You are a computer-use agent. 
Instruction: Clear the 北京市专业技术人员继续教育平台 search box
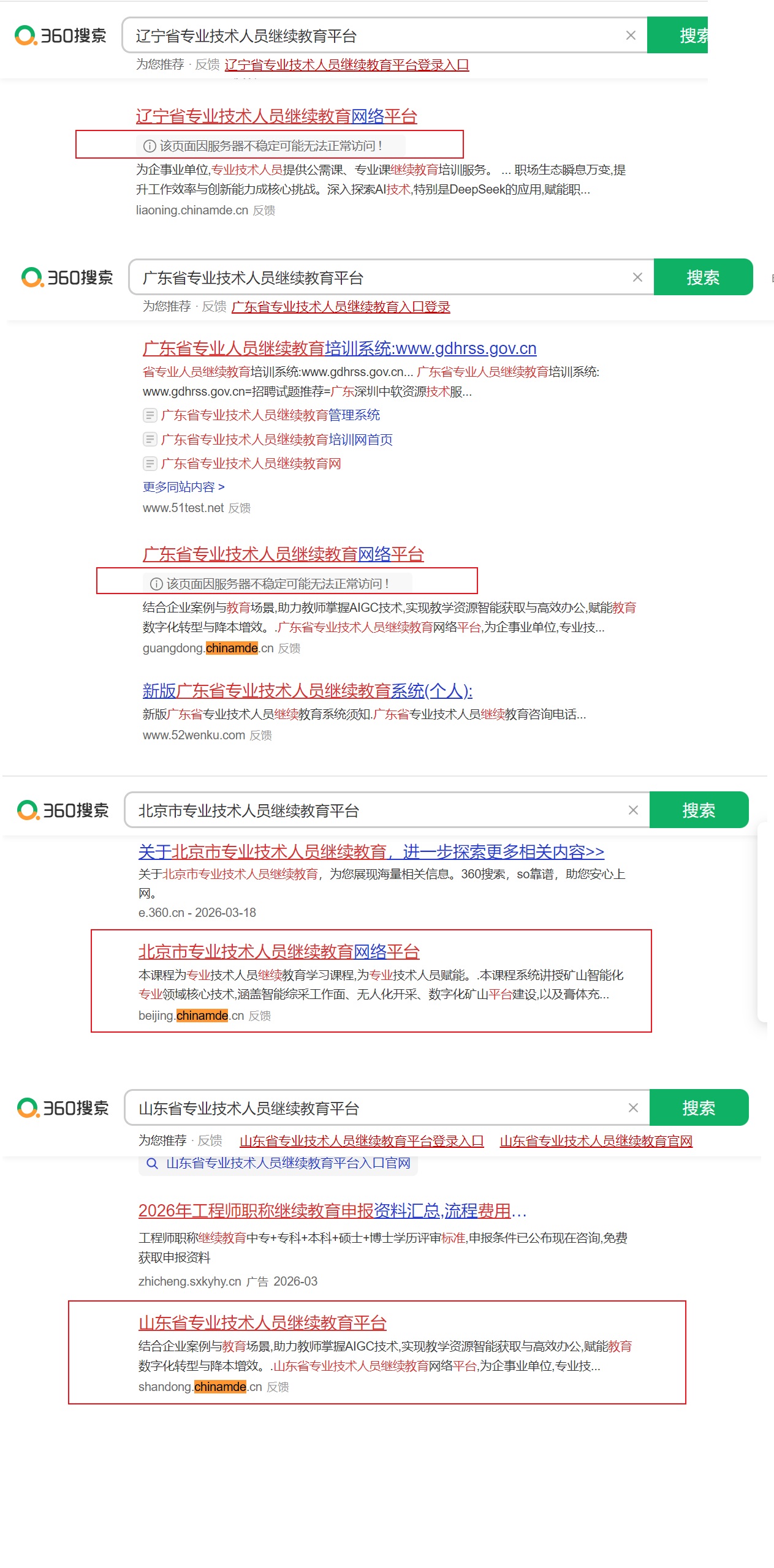[633, 810]
